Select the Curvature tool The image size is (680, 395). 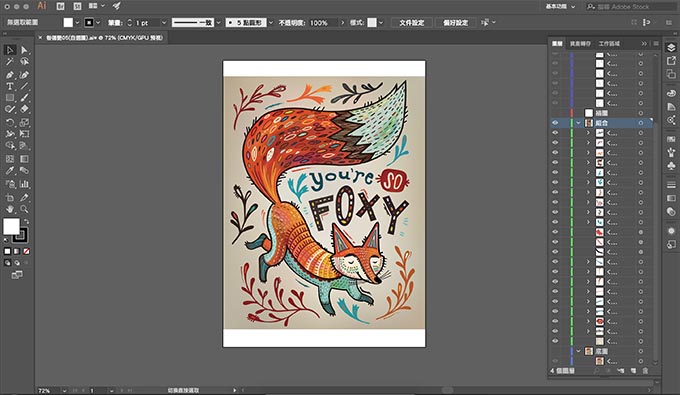pyautogui.click(x=24, y=75)
